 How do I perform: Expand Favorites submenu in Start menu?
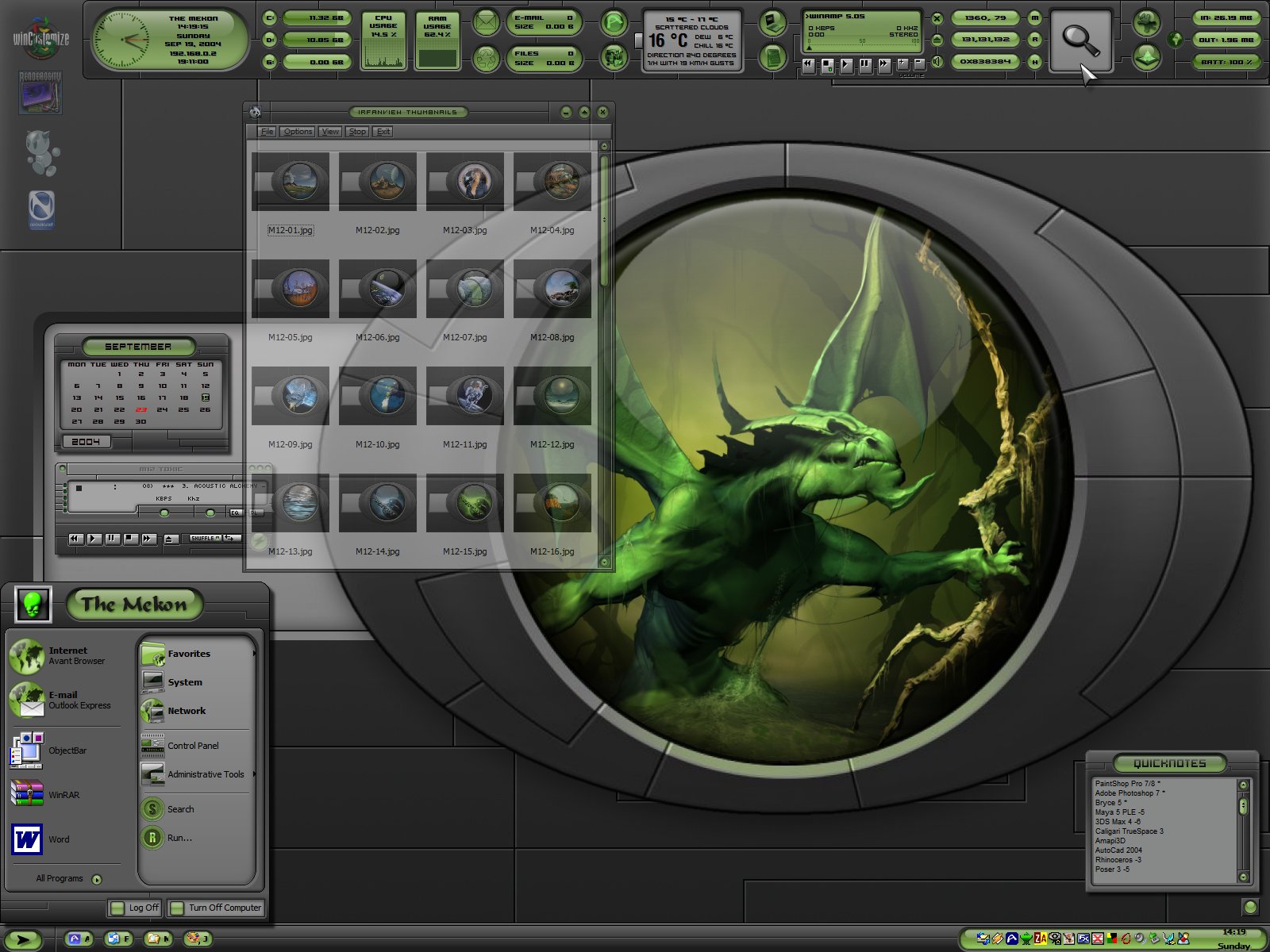click(198, 654)
